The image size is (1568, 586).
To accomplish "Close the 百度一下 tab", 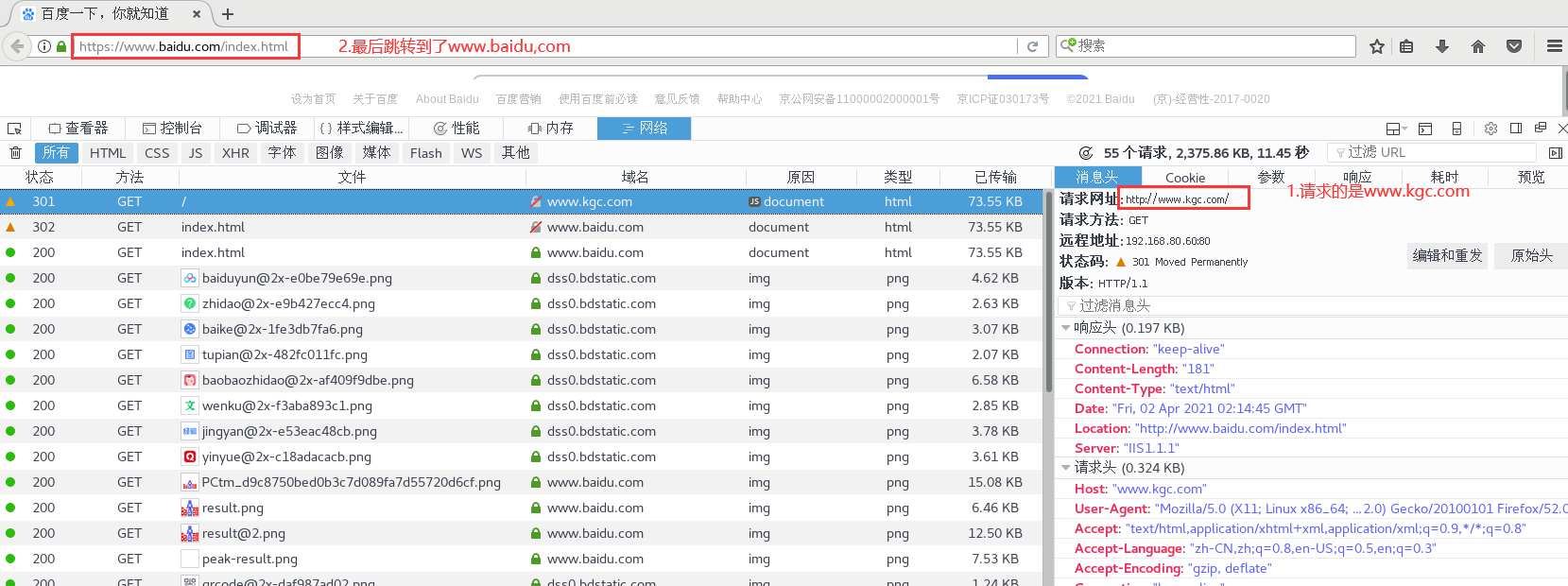I will click(x=197, y=14).
